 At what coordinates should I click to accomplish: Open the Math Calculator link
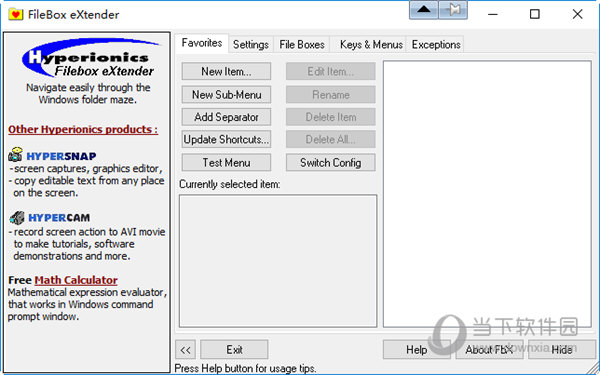76,280
